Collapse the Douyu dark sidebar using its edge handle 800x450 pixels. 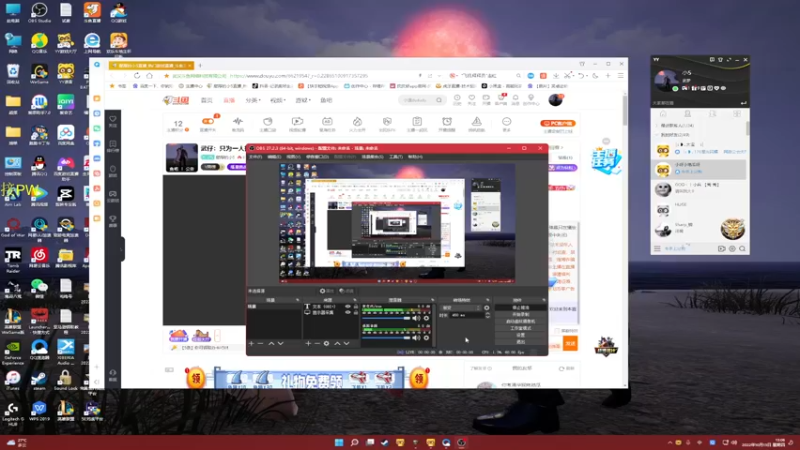click(122, 249)
